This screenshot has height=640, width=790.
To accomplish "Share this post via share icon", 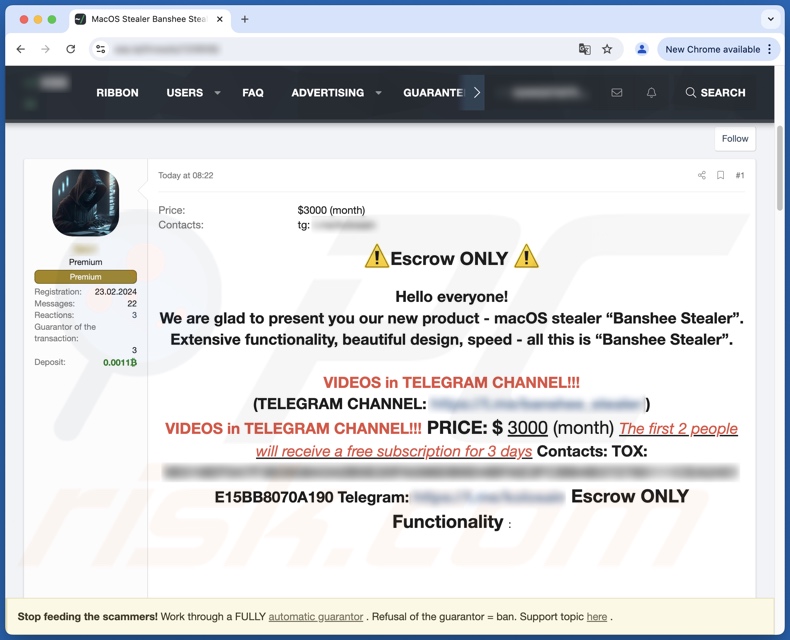I will 701,175.
